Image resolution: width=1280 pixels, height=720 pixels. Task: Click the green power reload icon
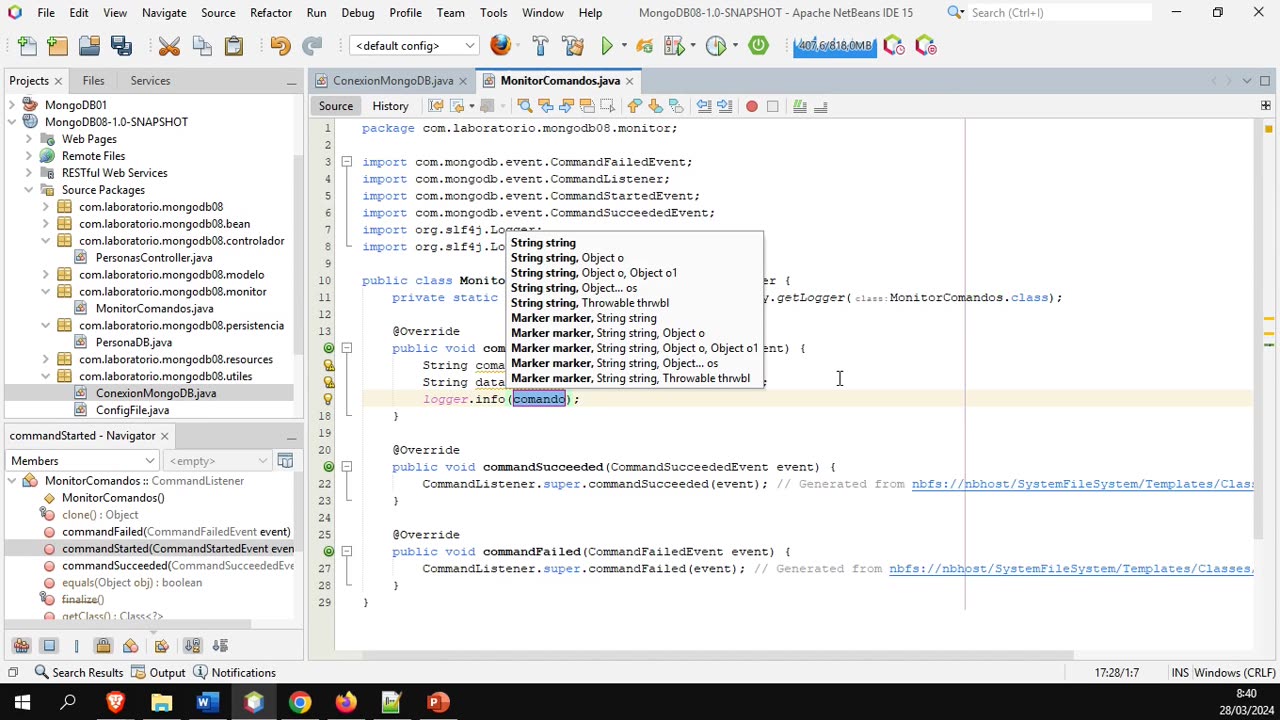(758, 46)
